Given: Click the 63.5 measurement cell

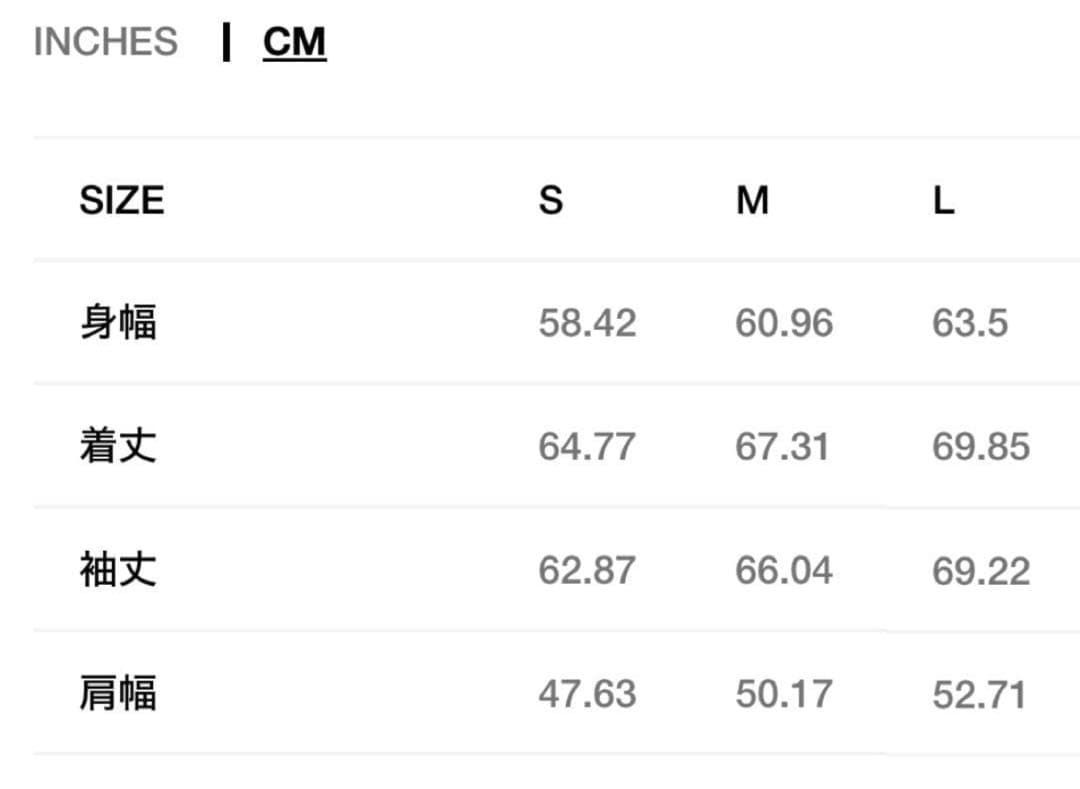Looking at the screenshot, I should click(x=970, y=323).
